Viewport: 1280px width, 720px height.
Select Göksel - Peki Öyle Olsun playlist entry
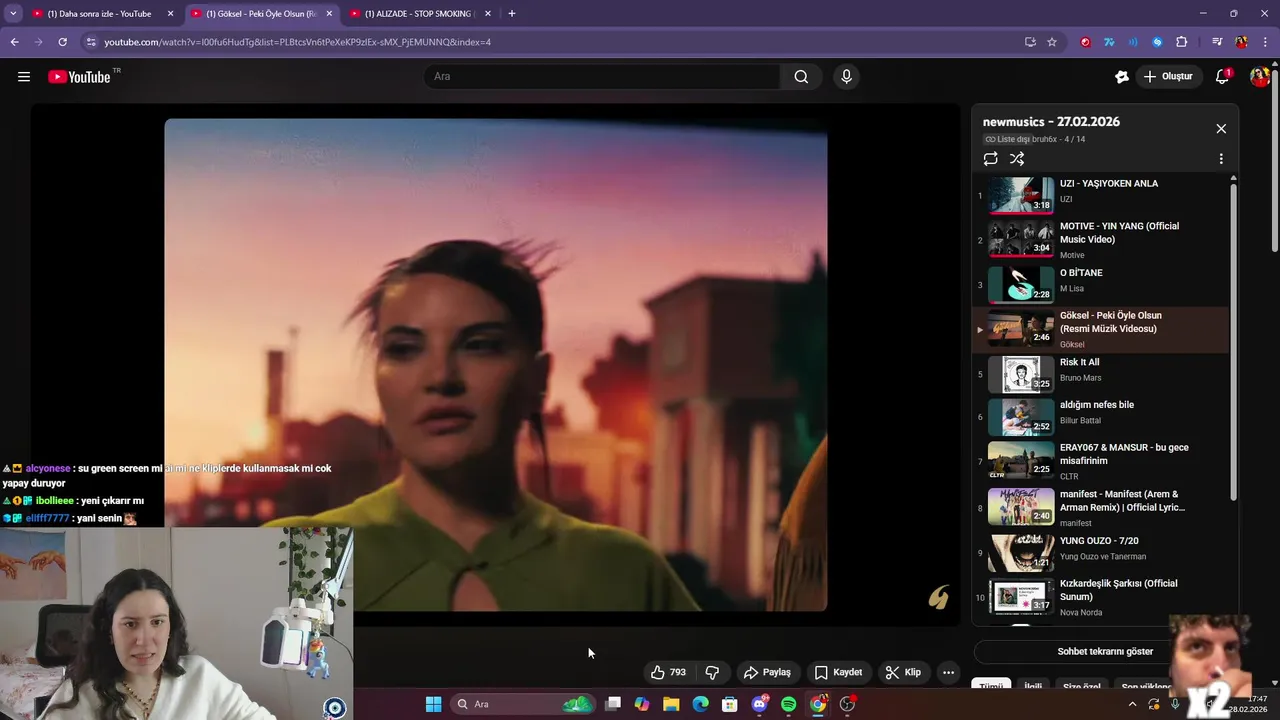[x=1100, y=330]
